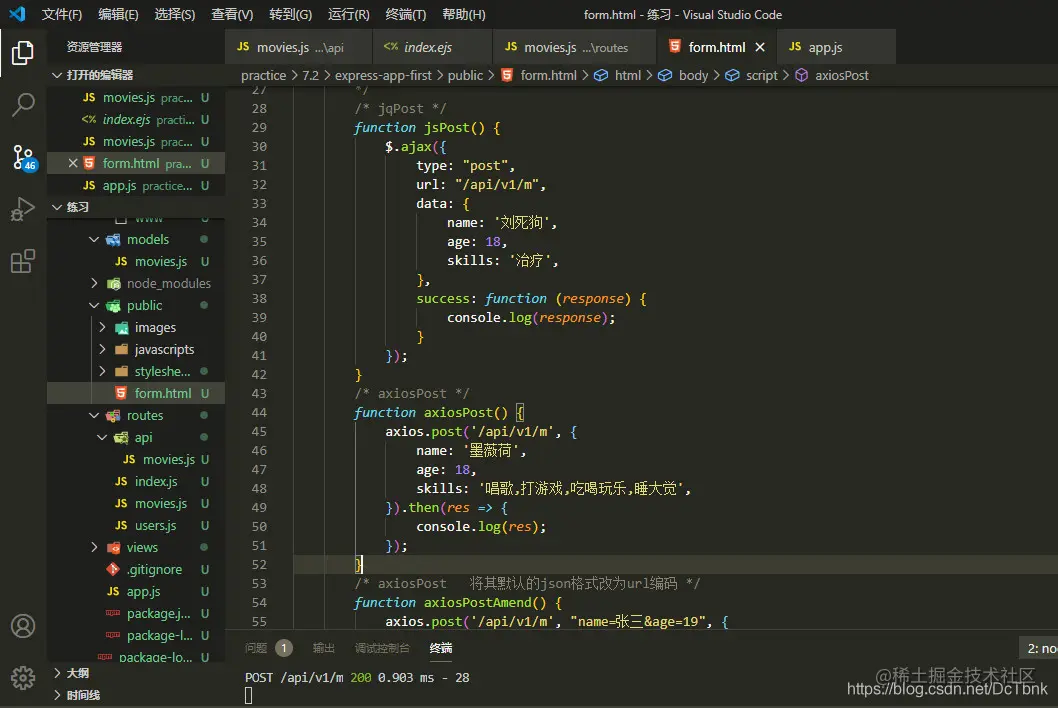Open Source Control view with 46 changes
The height and width of the screenshot is (708, 1058).
24,158
